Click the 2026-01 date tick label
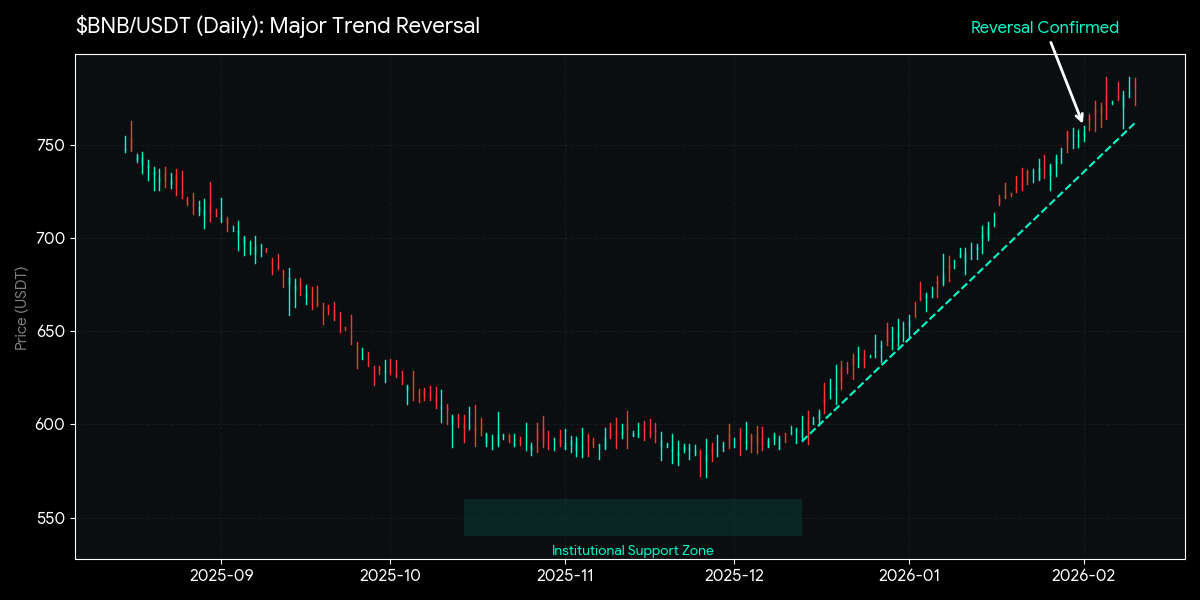Screen dimensions: 1200x600 click(909, 576)
